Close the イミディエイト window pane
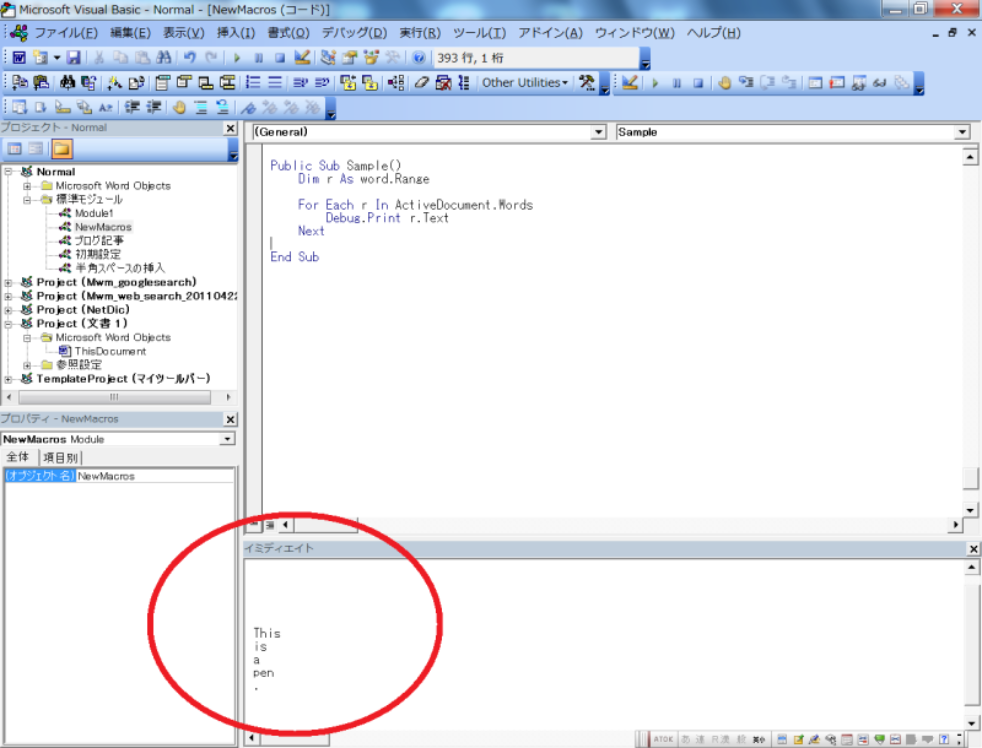 (973, 549)
